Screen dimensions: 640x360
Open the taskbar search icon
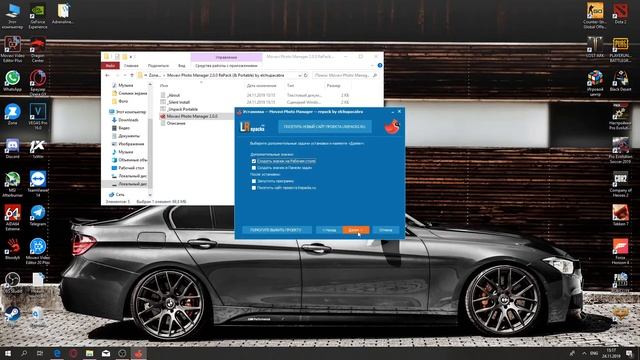pyautogui.click(x=24, y=353)
